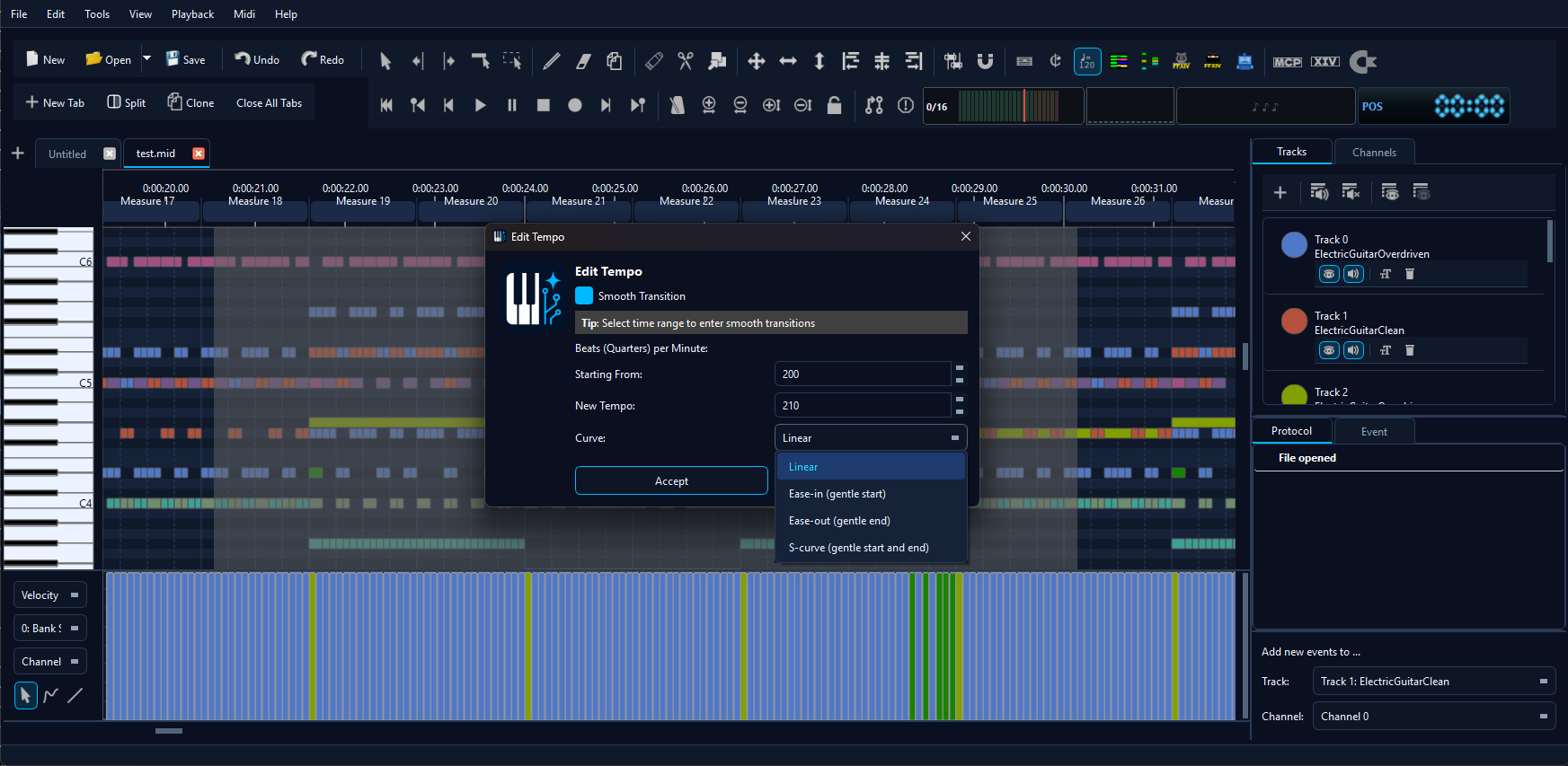Click the FFXIV lyre icon

coord(1182,61)
